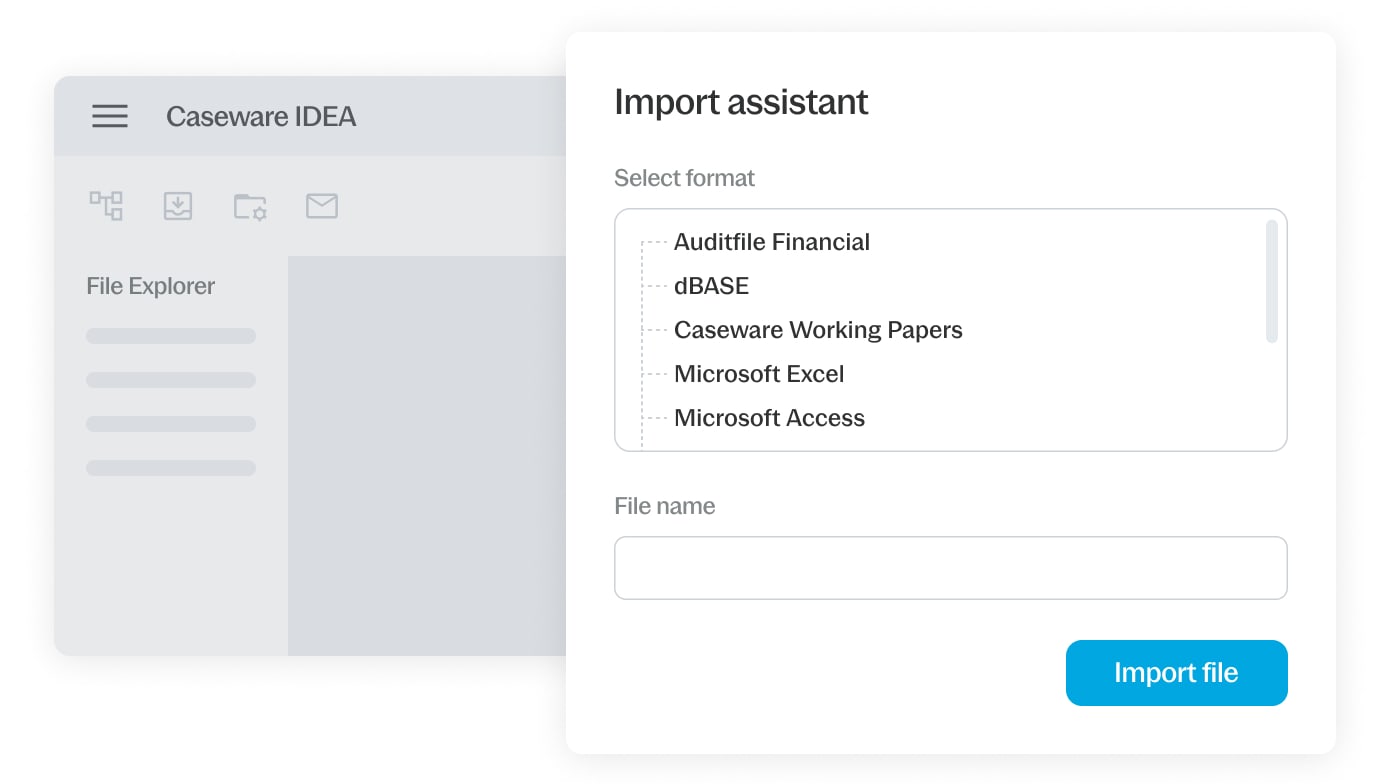Click the File name input field
The width and height of the screenshot is (1392, 784).
950,568
